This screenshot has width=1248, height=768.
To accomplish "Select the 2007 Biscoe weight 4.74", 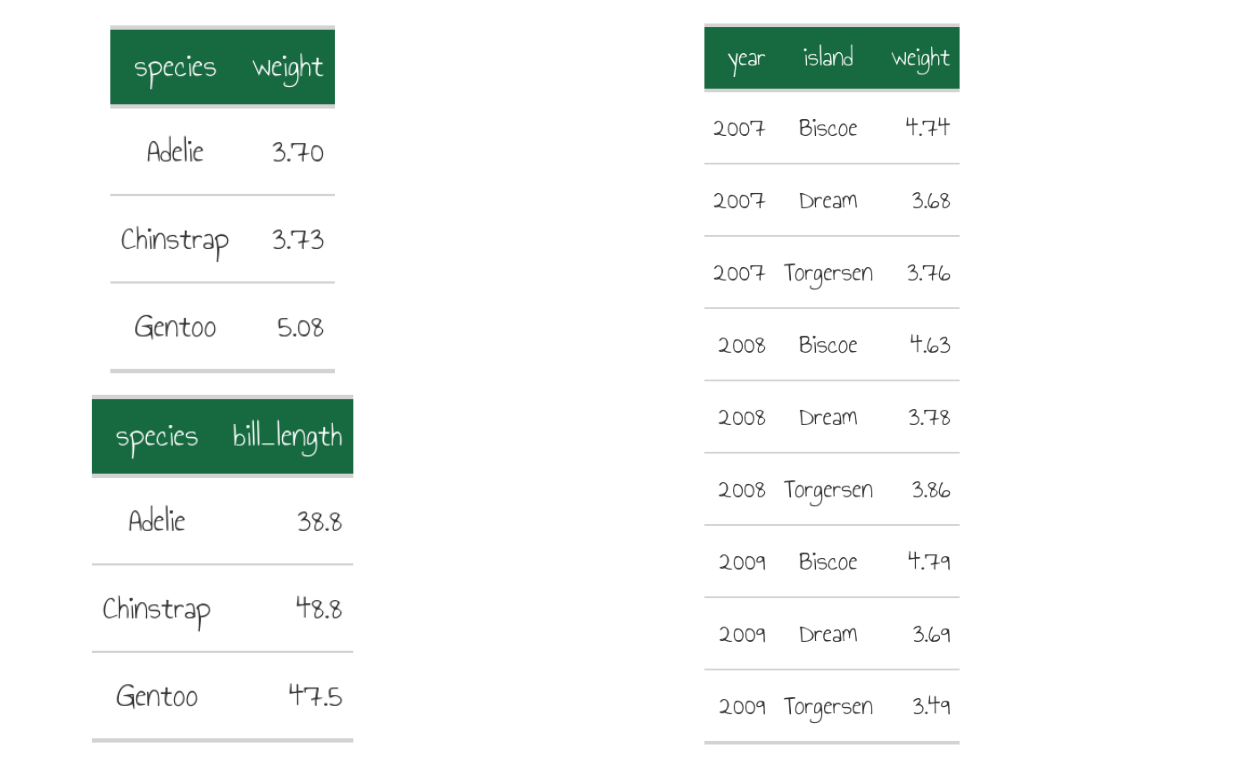I will [928, 127].
